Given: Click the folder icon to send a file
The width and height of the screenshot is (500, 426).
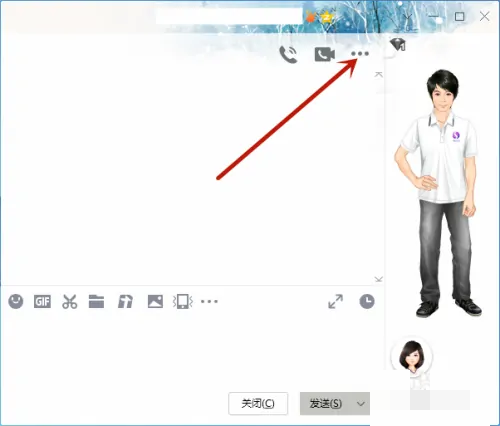Looking at the screenshot, I should (96, 302).
